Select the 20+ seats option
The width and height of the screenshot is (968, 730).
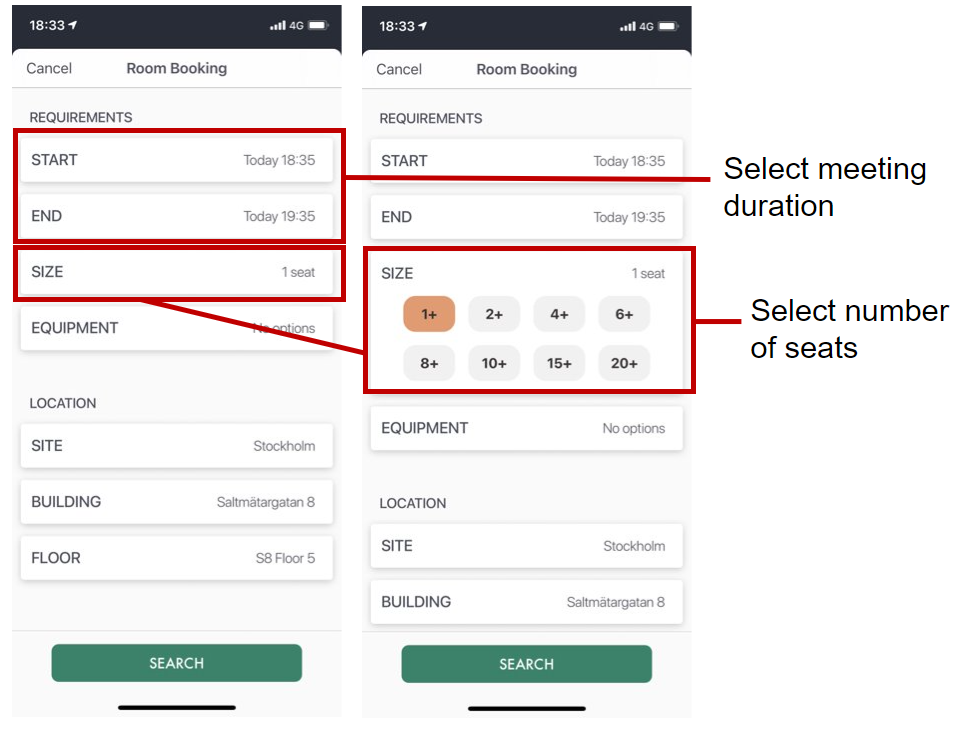tap(624, 363)
